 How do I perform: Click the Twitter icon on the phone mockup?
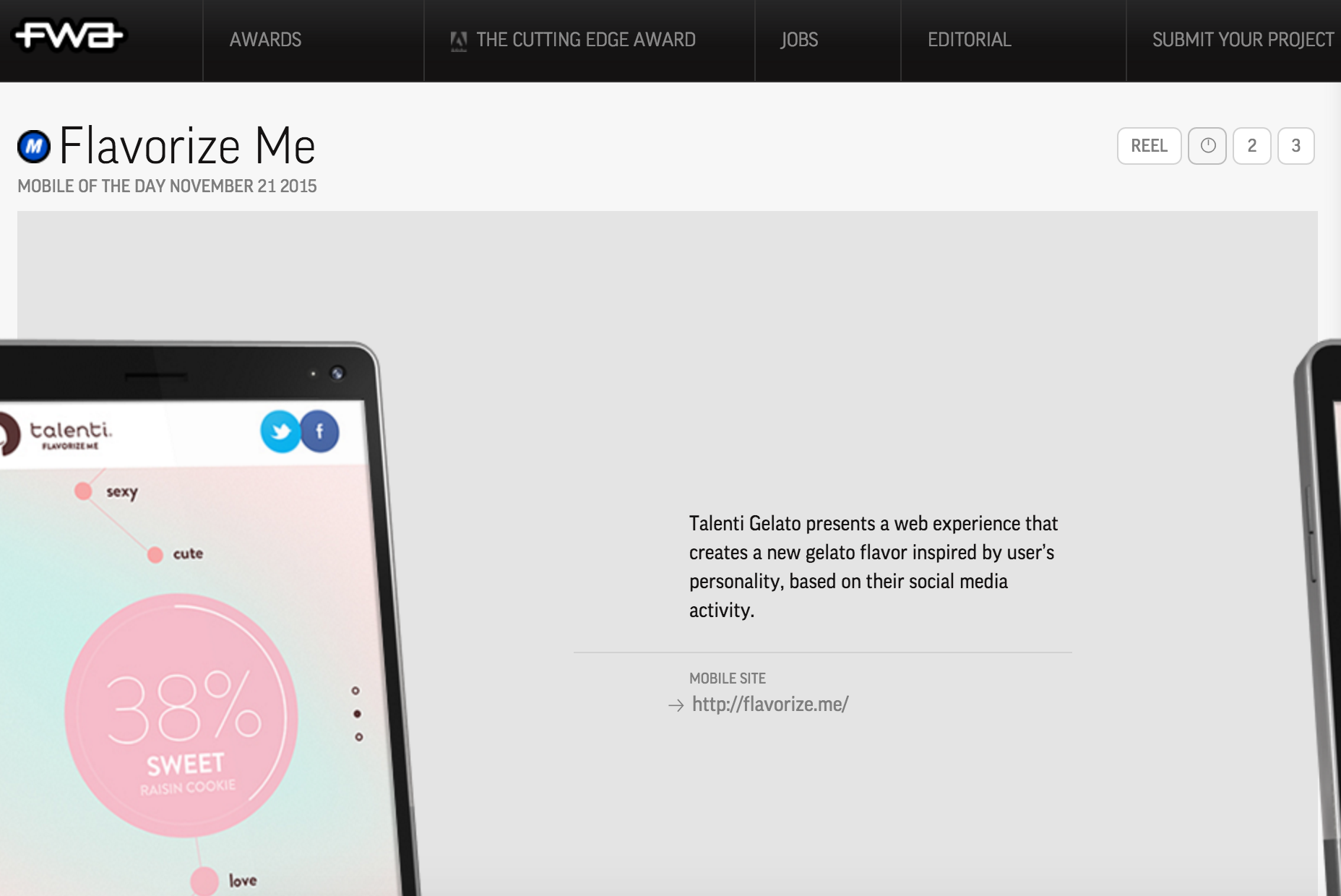(280, 431)
